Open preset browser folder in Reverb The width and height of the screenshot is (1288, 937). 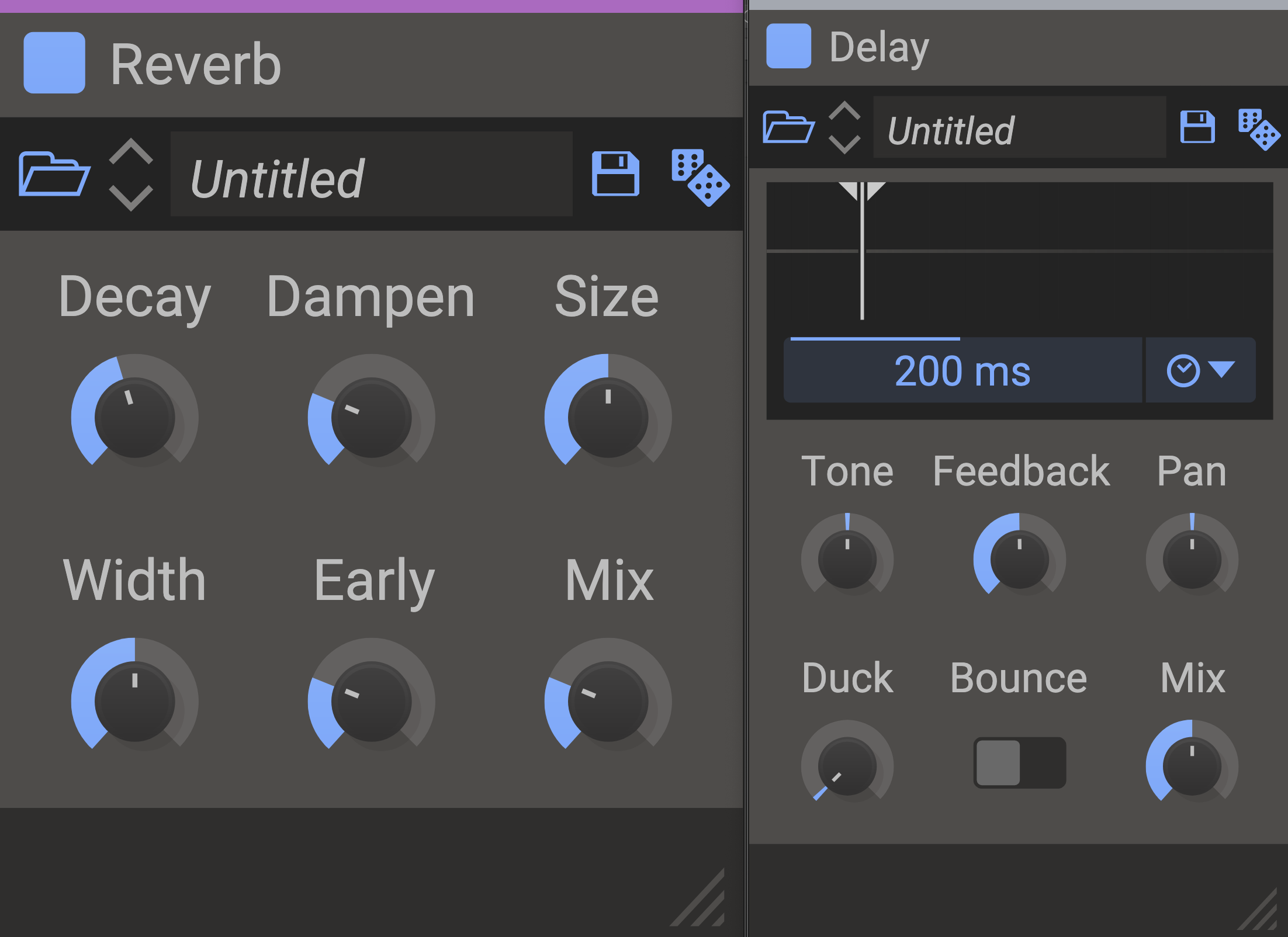[54, 173]
